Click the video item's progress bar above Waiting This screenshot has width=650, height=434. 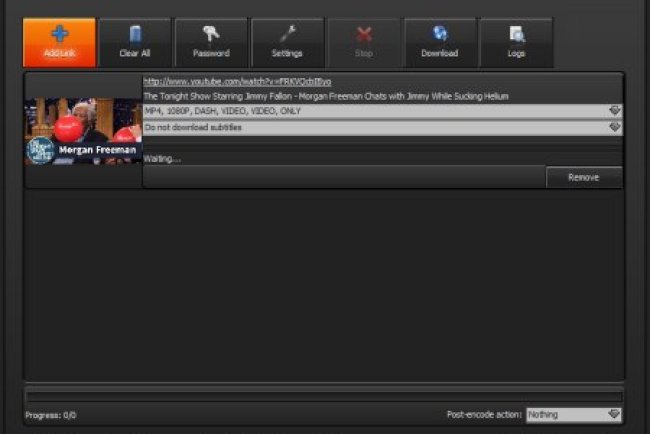coord(382,145)
